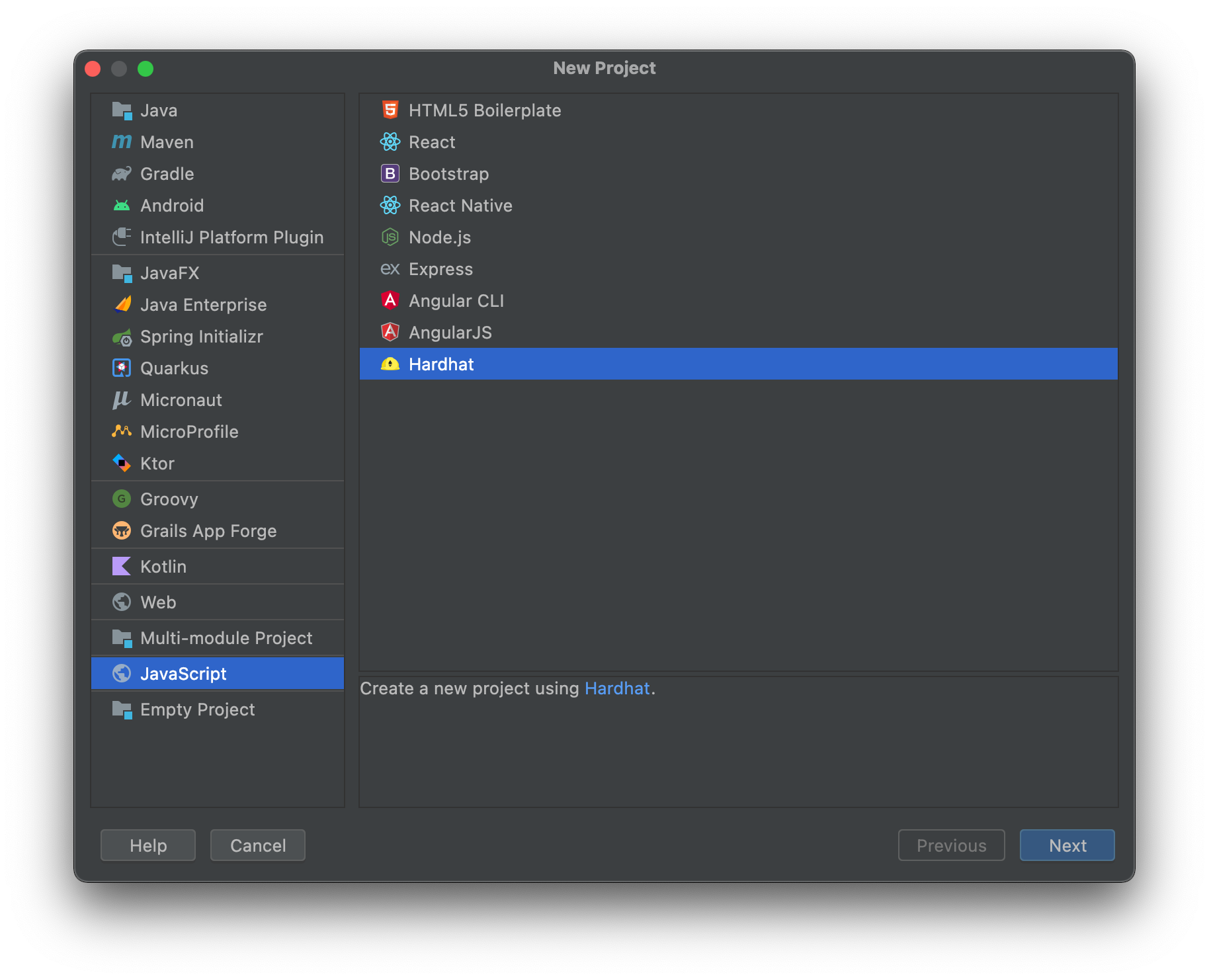Choose the Empty Project option

click(x=218, y=710)
